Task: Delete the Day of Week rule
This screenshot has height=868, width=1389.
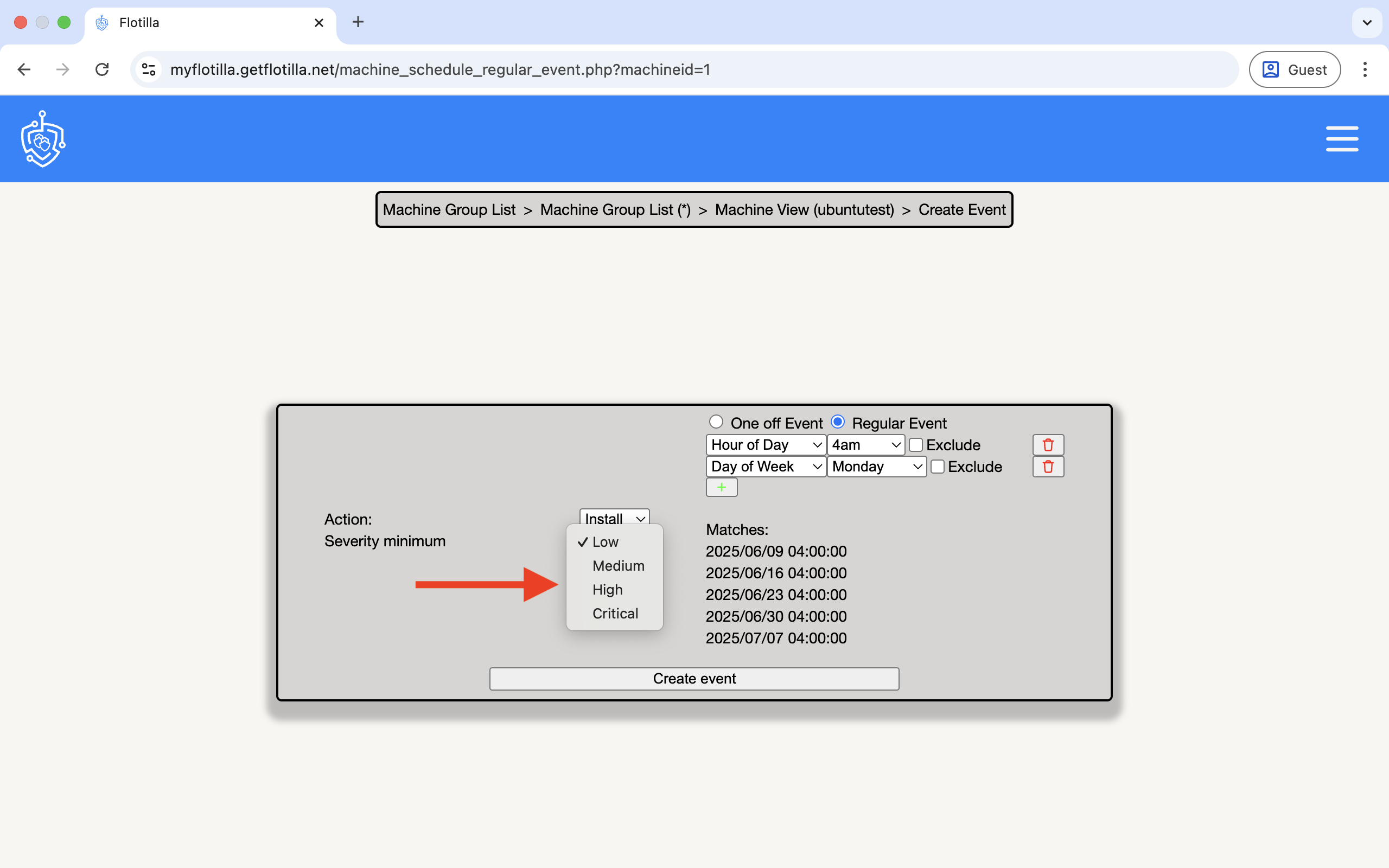Action: tap(1048, 467)
